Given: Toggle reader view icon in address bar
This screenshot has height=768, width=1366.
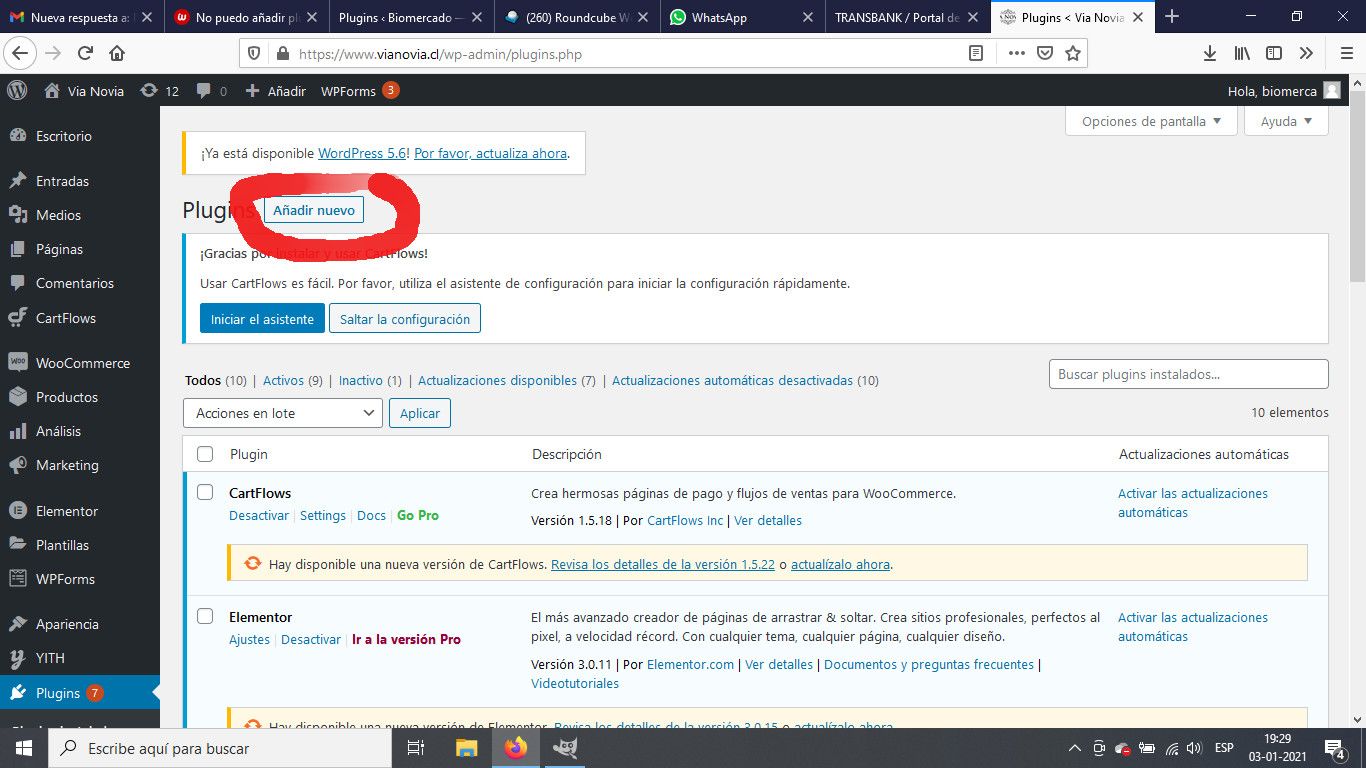Looking at the screenshot, I should click(976, 54).
